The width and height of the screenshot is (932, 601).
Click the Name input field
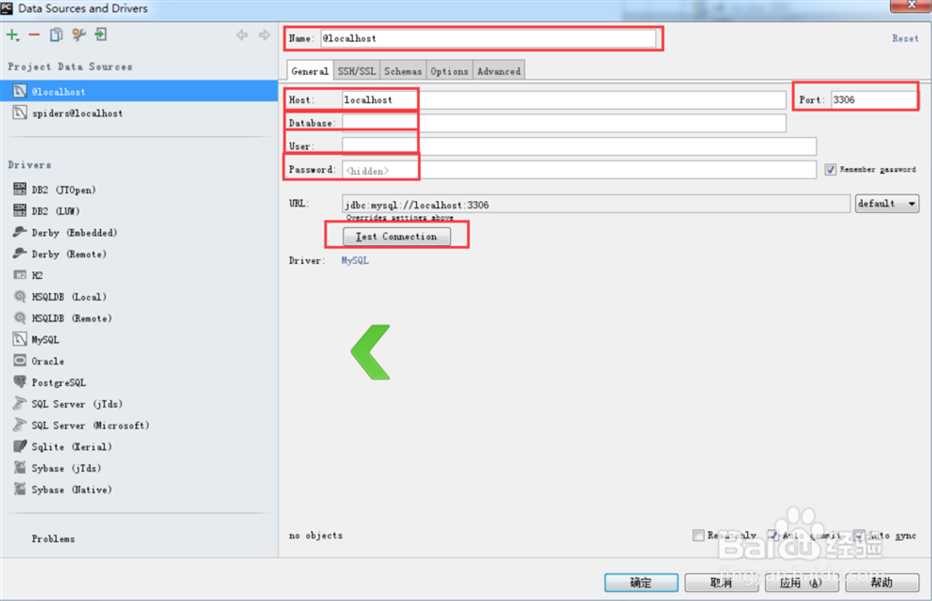coord(488,38)
